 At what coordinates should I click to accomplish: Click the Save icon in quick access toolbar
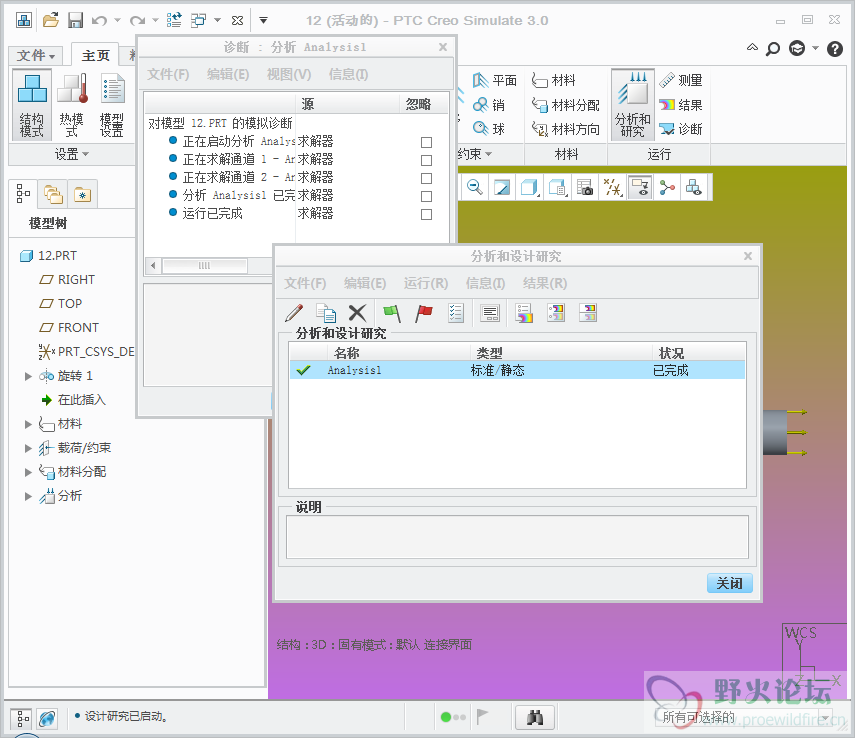pyautogui.click(x=75, y=21)
